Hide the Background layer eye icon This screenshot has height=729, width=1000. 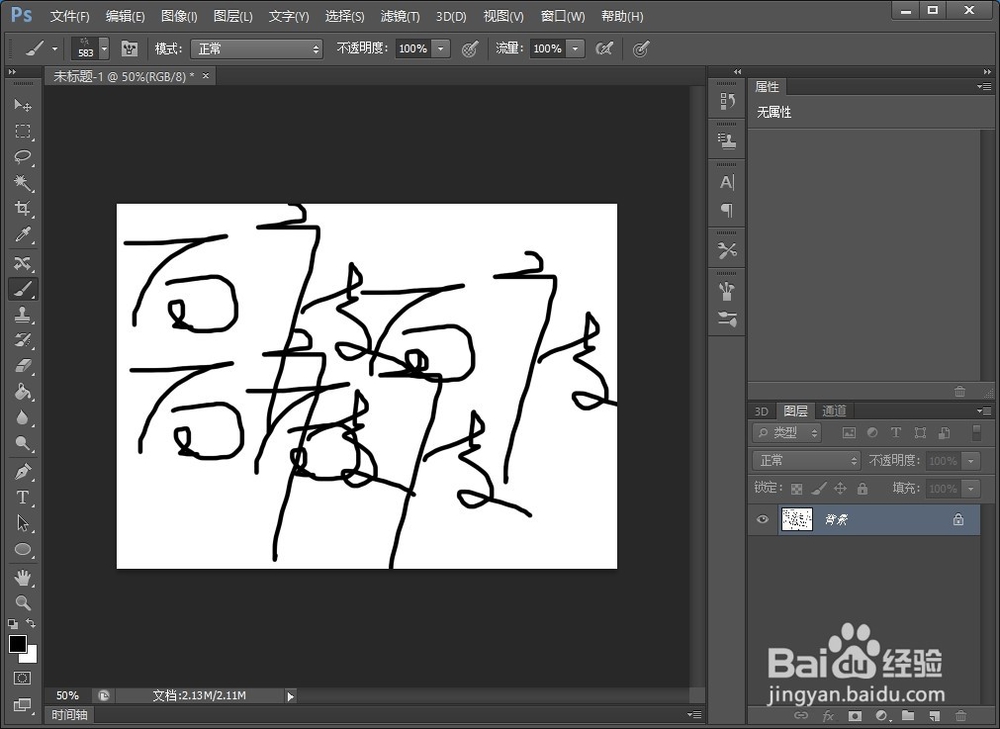click(x=762, y=519)
